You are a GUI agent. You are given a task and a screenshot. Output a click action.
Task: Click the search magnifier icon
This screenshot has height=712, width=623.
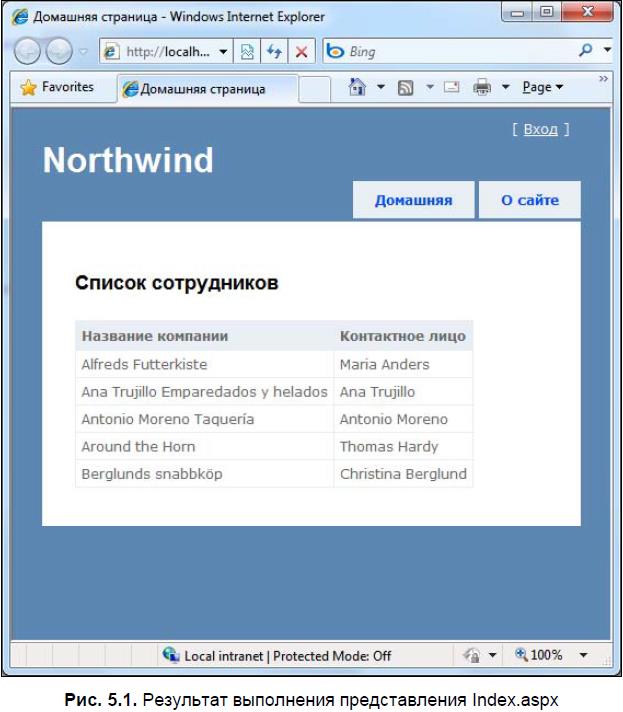click(x=586, y=50)
